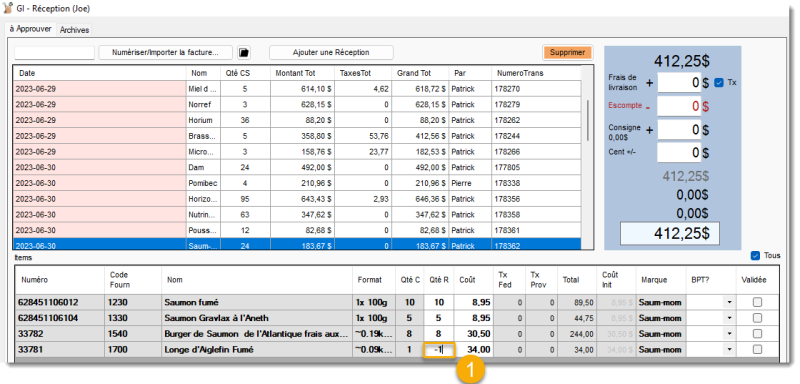The image size is (800, 384).
Task: Edit Qté R for Burger de Saumon
Action: pos(439,334)
